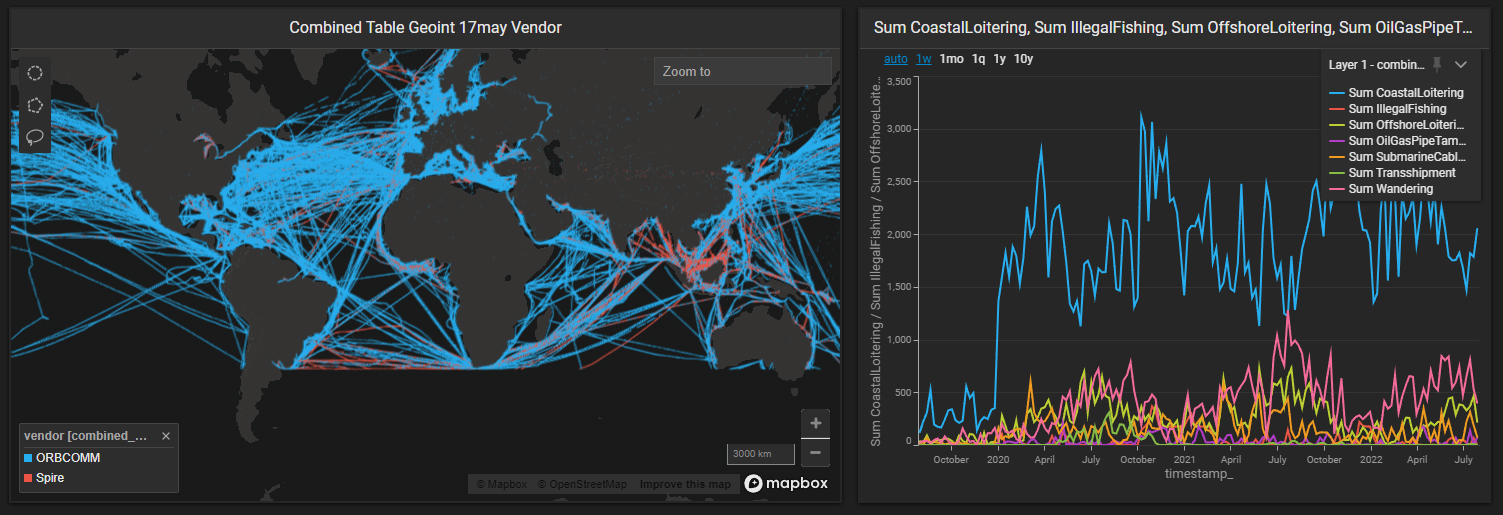Toggle Sum CoastalLoitering series visibility
The image size is (1503, 515).
click(x=1405, y=93)
